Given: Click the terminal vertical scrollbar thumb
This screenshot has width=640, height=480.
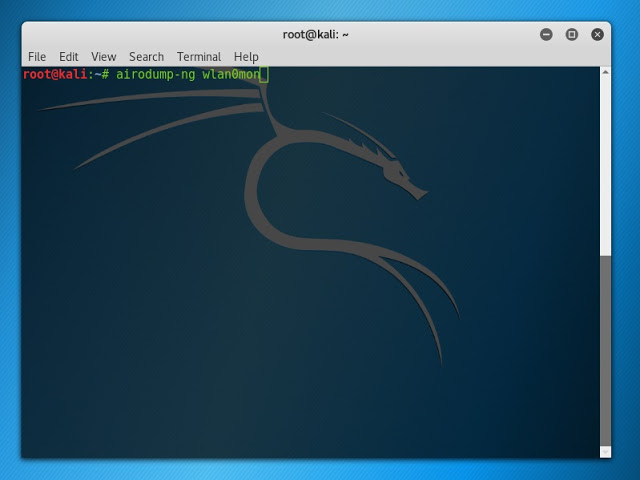Looking at the screenshot, I should point(605,351).
